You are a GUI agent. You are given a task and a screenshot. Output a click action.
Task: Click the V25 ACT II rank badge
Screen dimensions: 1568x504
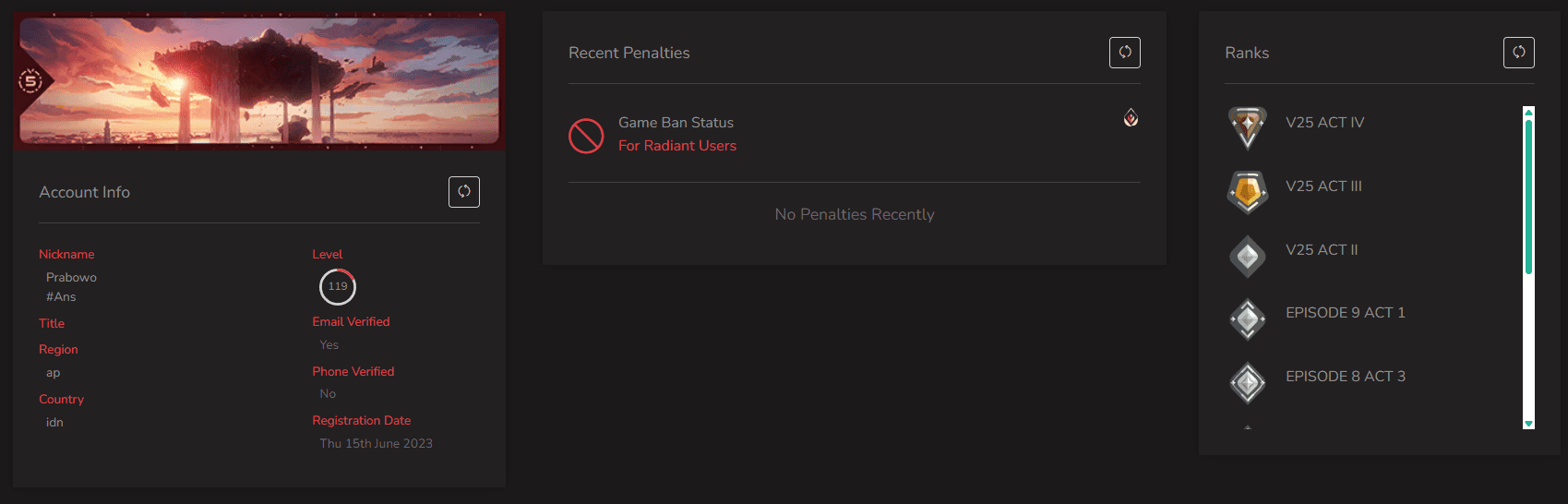(x=1247, y=257)
